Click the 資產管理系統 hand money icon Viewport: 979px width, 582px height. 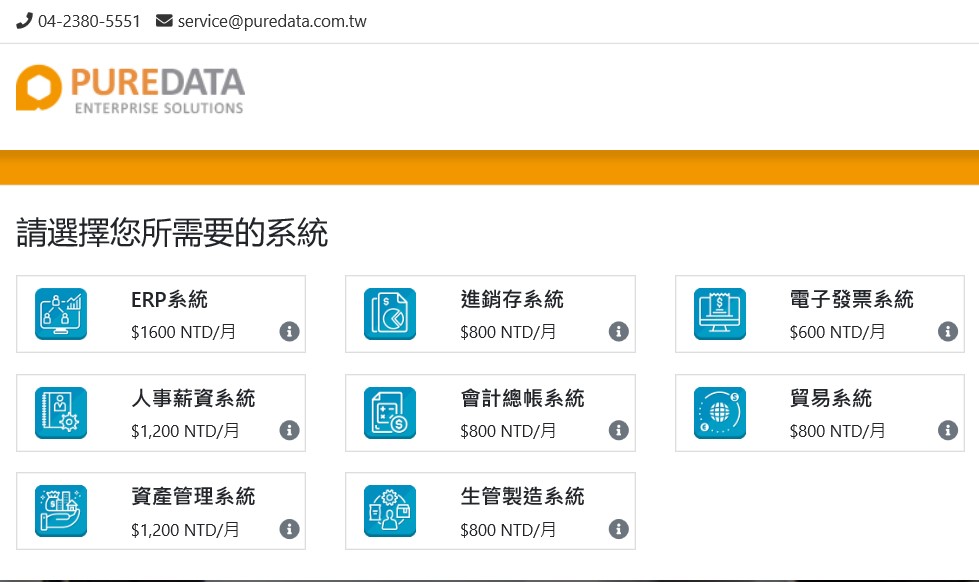point(61,511)
